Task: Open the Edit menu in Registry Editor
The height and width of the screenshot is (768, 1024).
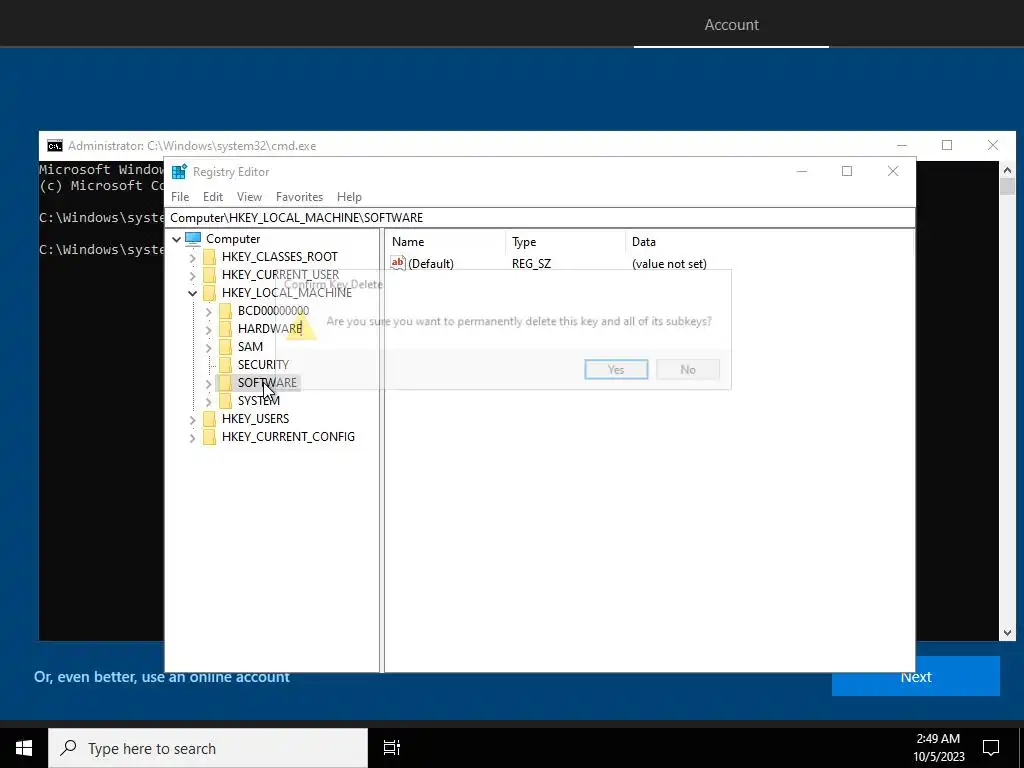Action: (213, 197)
